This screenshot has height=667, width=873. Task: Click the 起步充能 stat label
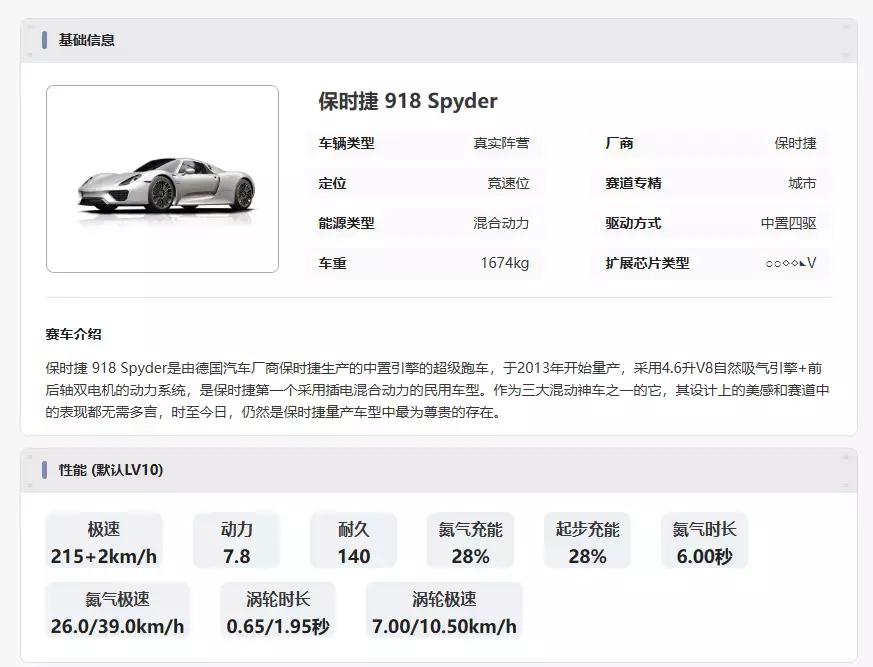coord(587,529)
